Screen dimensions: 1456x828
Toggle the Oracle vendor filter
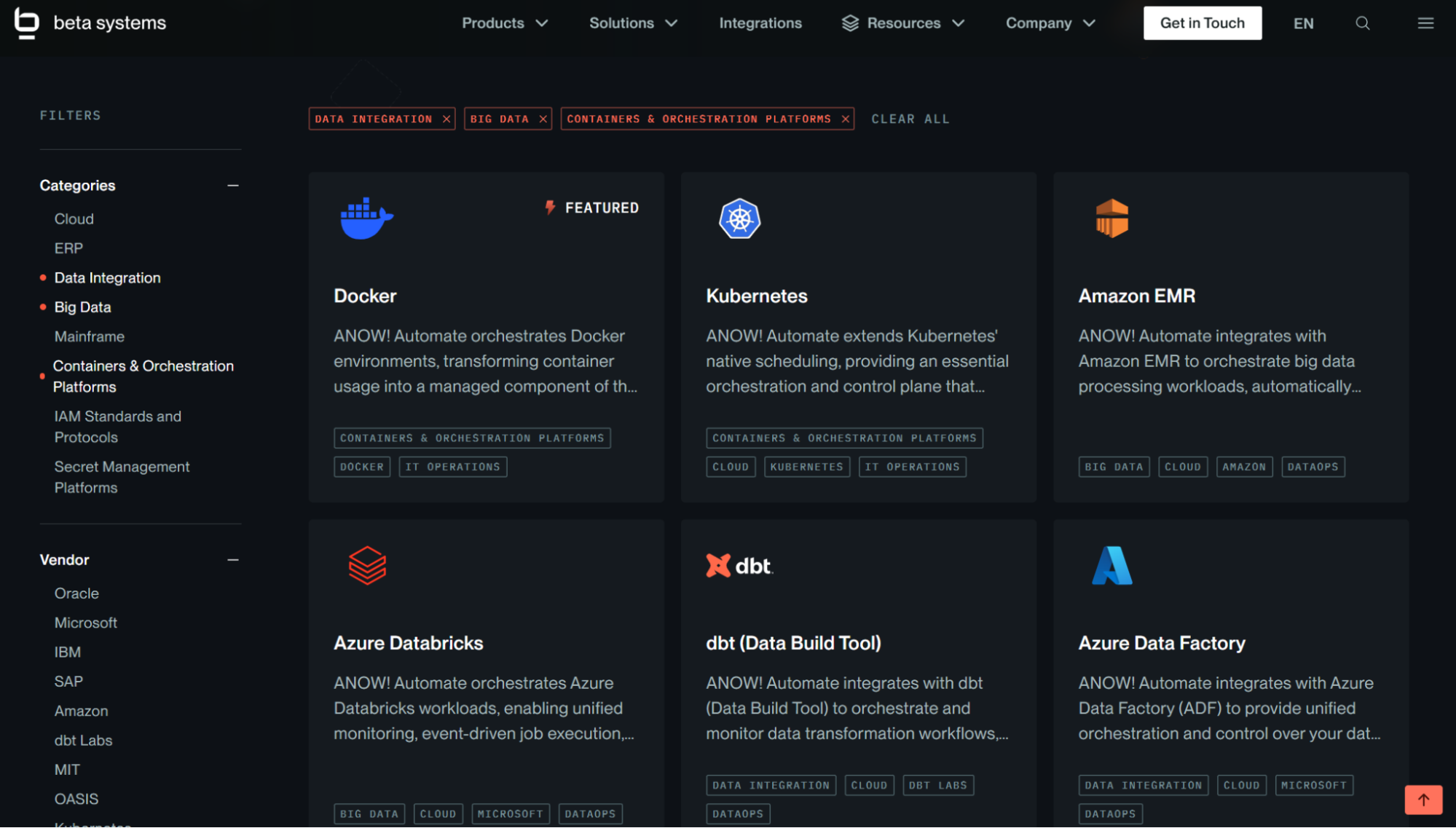pyautogui.click(x=76, y=594)
